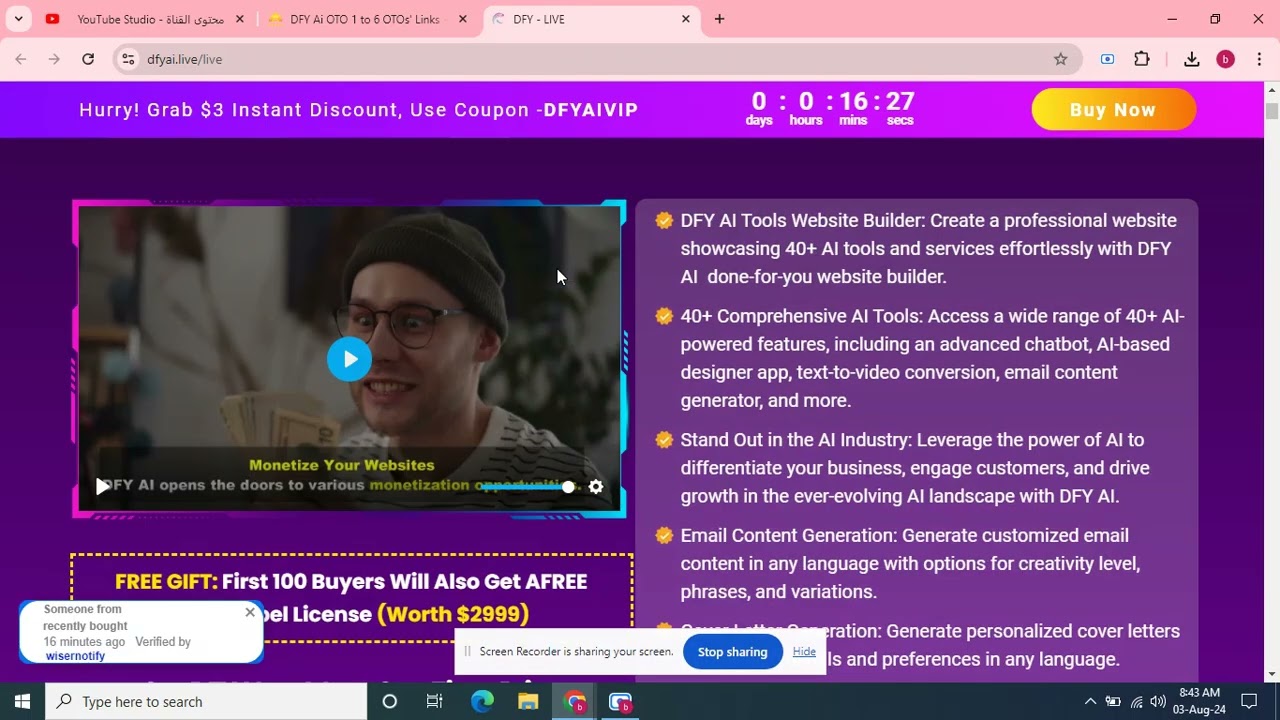Open the wisernotify link
The height and width of the screenshot is (720, 1280).
click(x=75, y=656)
